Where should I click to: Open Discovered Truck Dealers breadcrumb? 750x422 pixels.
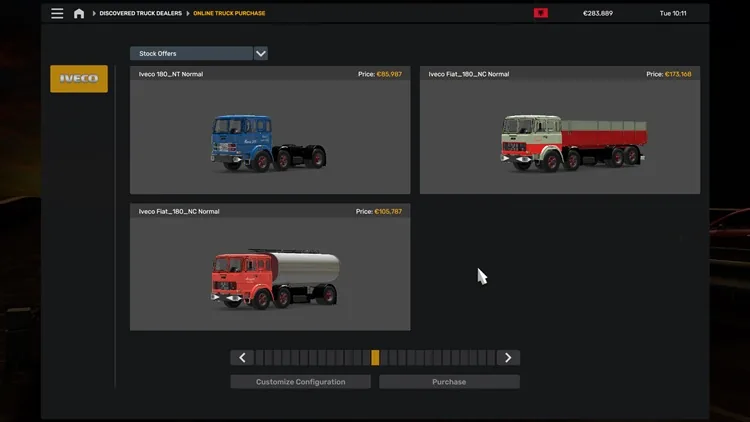click(x=140, y=13)
